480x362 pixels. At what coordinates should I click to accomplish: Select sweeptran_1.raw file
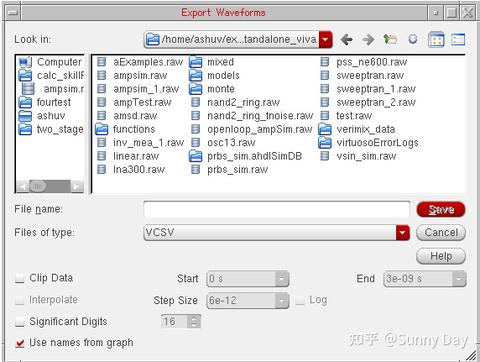point(368,89)
